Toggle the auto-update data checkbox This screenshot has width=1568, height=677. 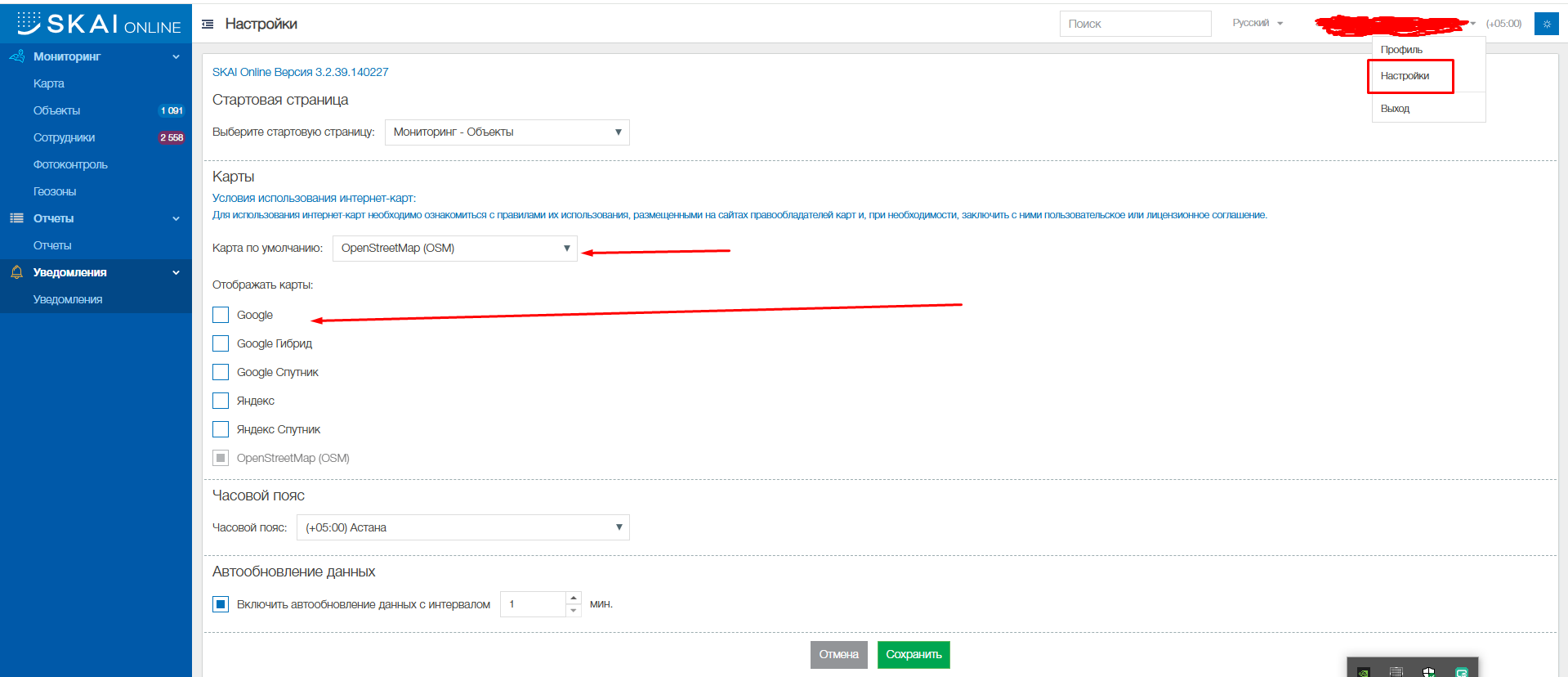[x=221, y=604]
